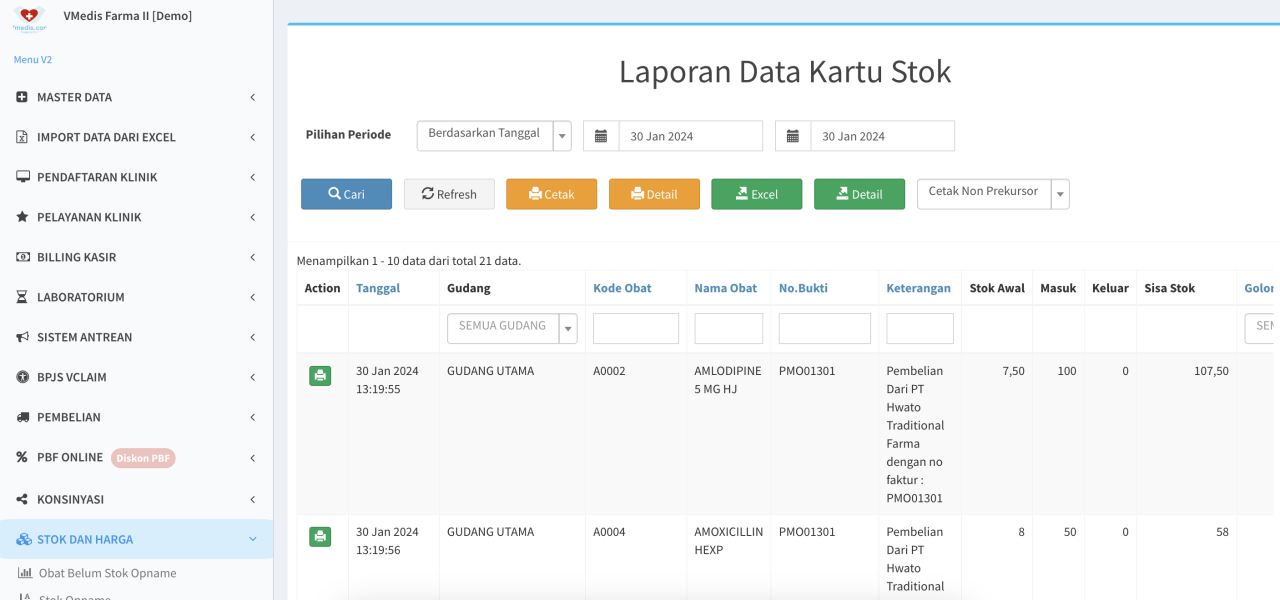Image resolution: width=1280 pixels, height=600 pixels.
Task: Click the calendar icon beside start date
Action: coord(601,136)
